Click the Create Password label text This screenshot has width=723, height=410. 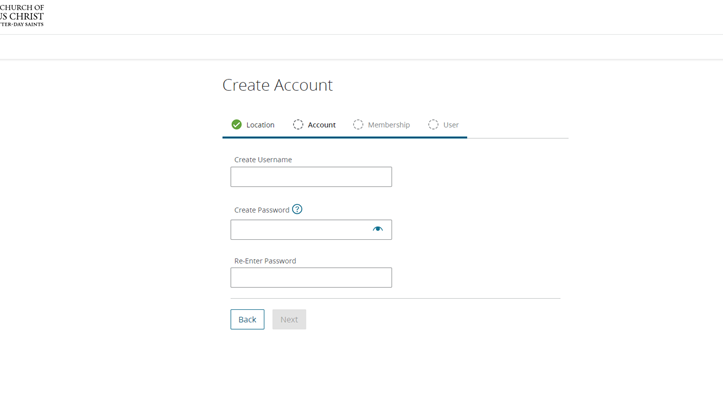[x=261, y=210]
